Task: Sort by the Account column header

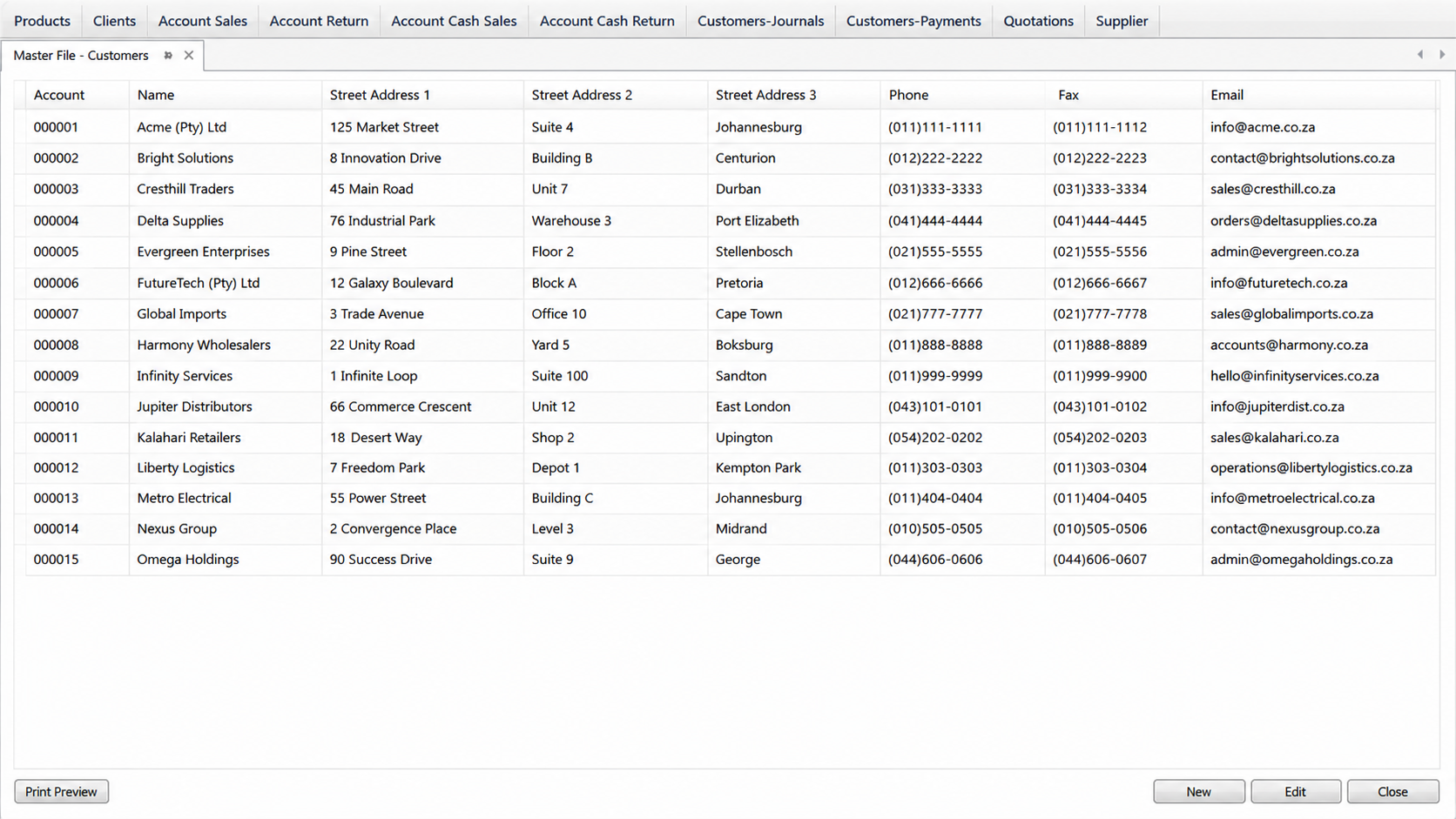Action: pos(77,95)
